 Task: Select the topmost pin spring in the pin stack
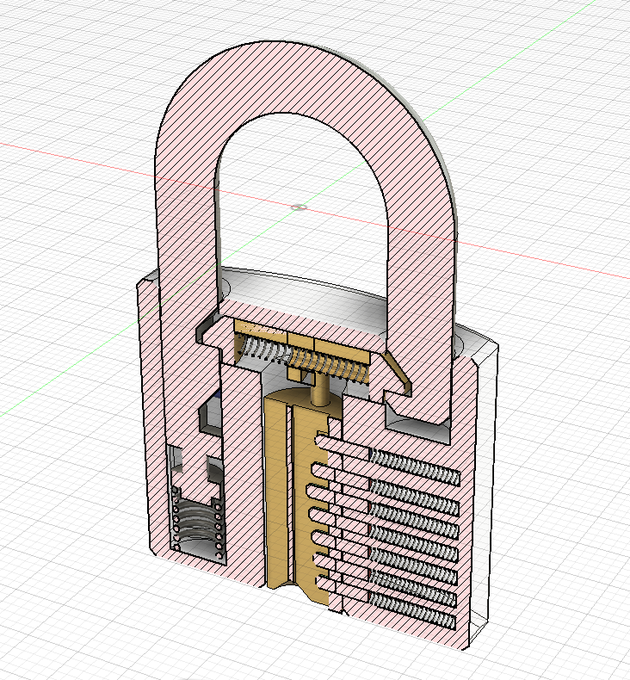[414, 467]
